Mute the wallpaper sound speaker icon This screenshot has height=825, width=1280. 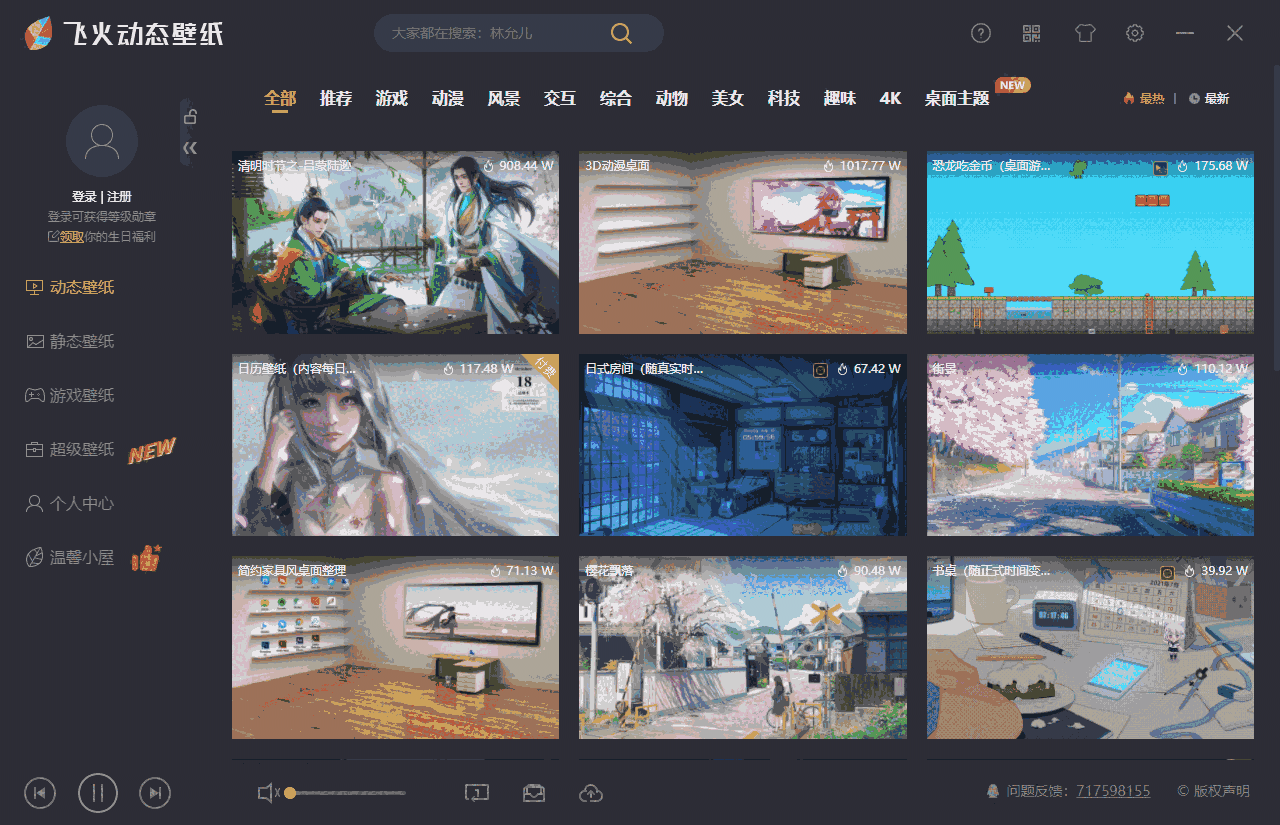click(268, 793)
